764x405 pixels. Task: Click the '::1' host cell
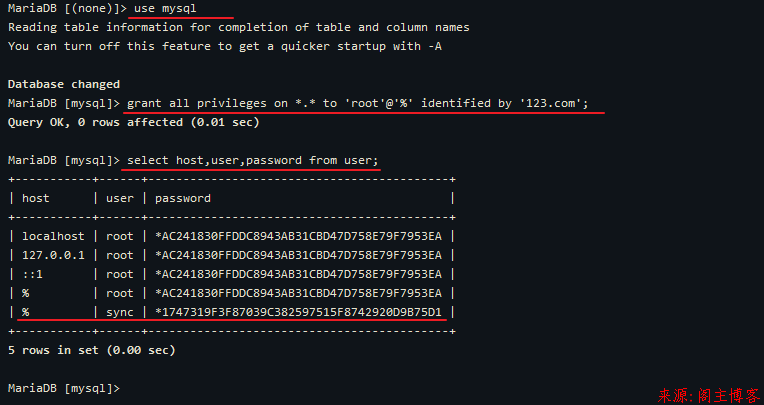coord(32,274)
